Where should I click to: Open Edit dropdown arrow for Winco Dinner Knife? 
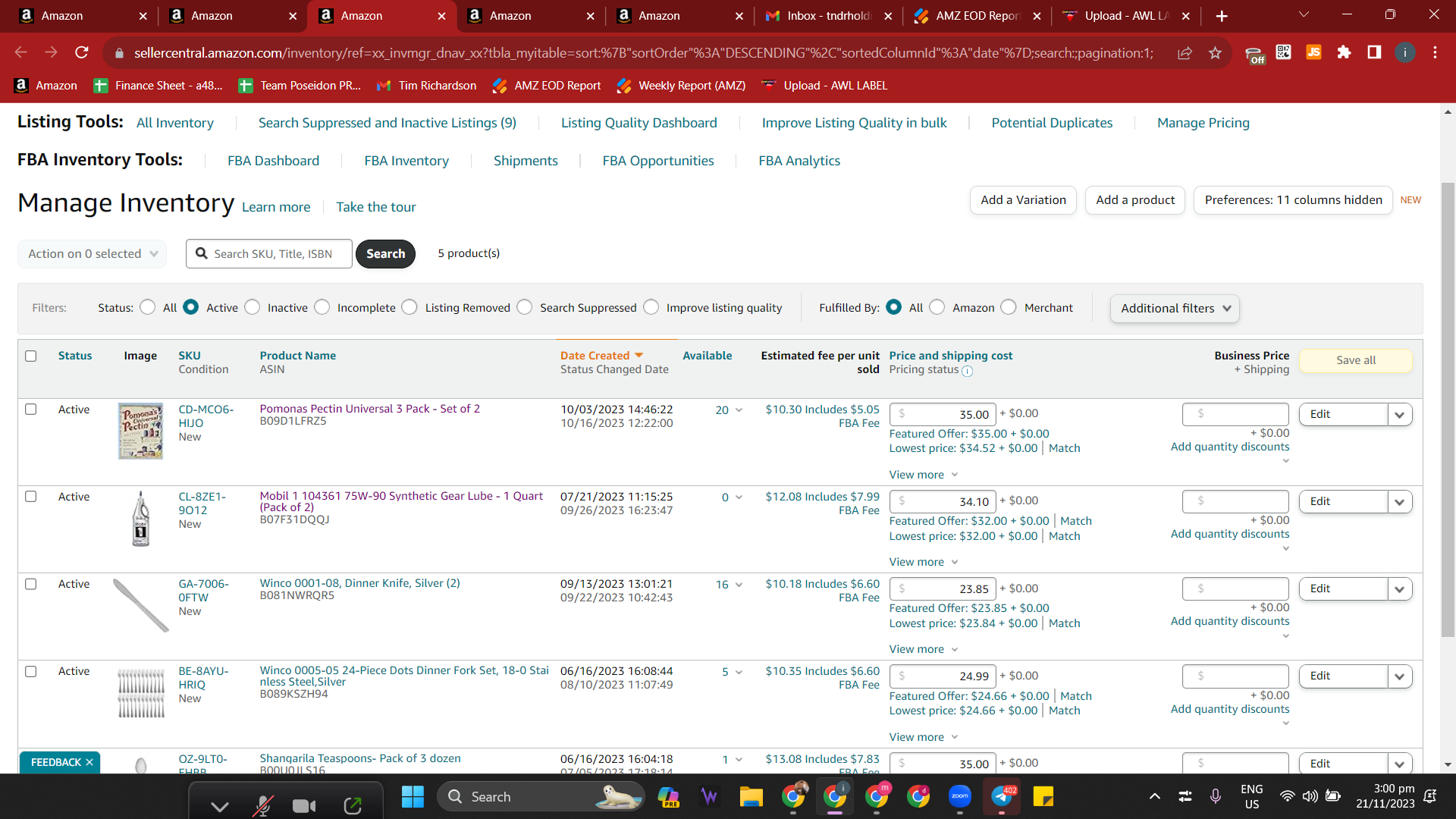(x=1400, y=589)
